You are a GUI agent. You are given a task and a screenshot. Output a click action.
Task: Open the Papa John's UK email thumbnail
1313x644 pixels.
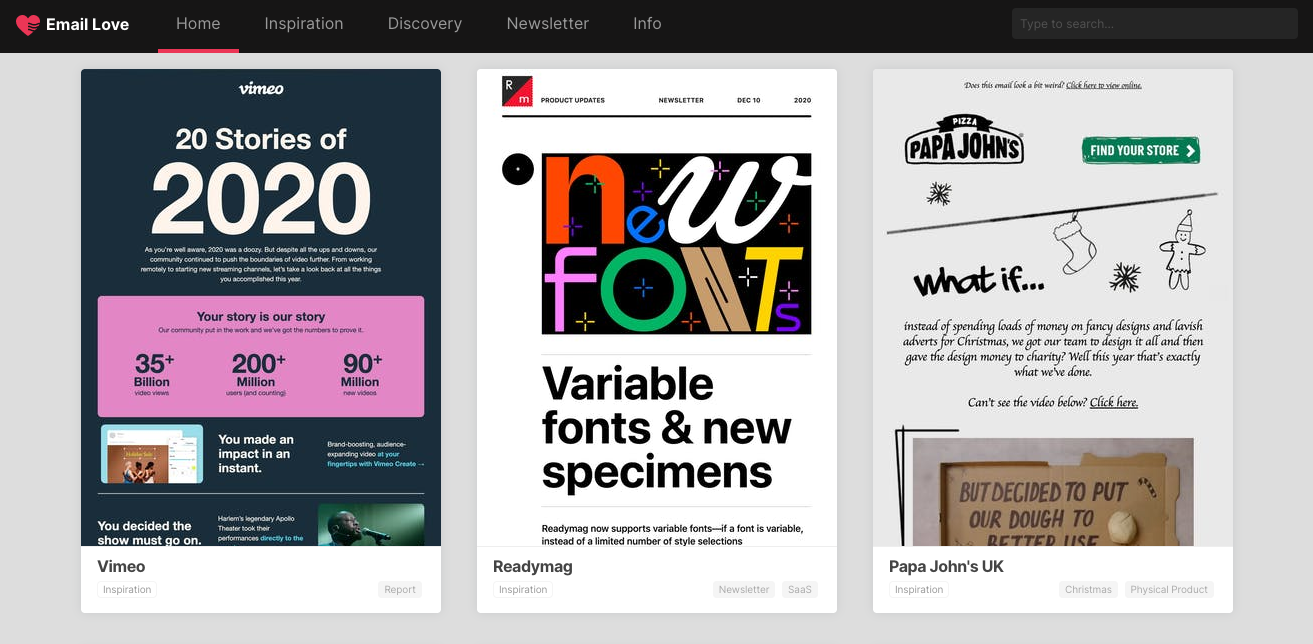click(1053, 307)
